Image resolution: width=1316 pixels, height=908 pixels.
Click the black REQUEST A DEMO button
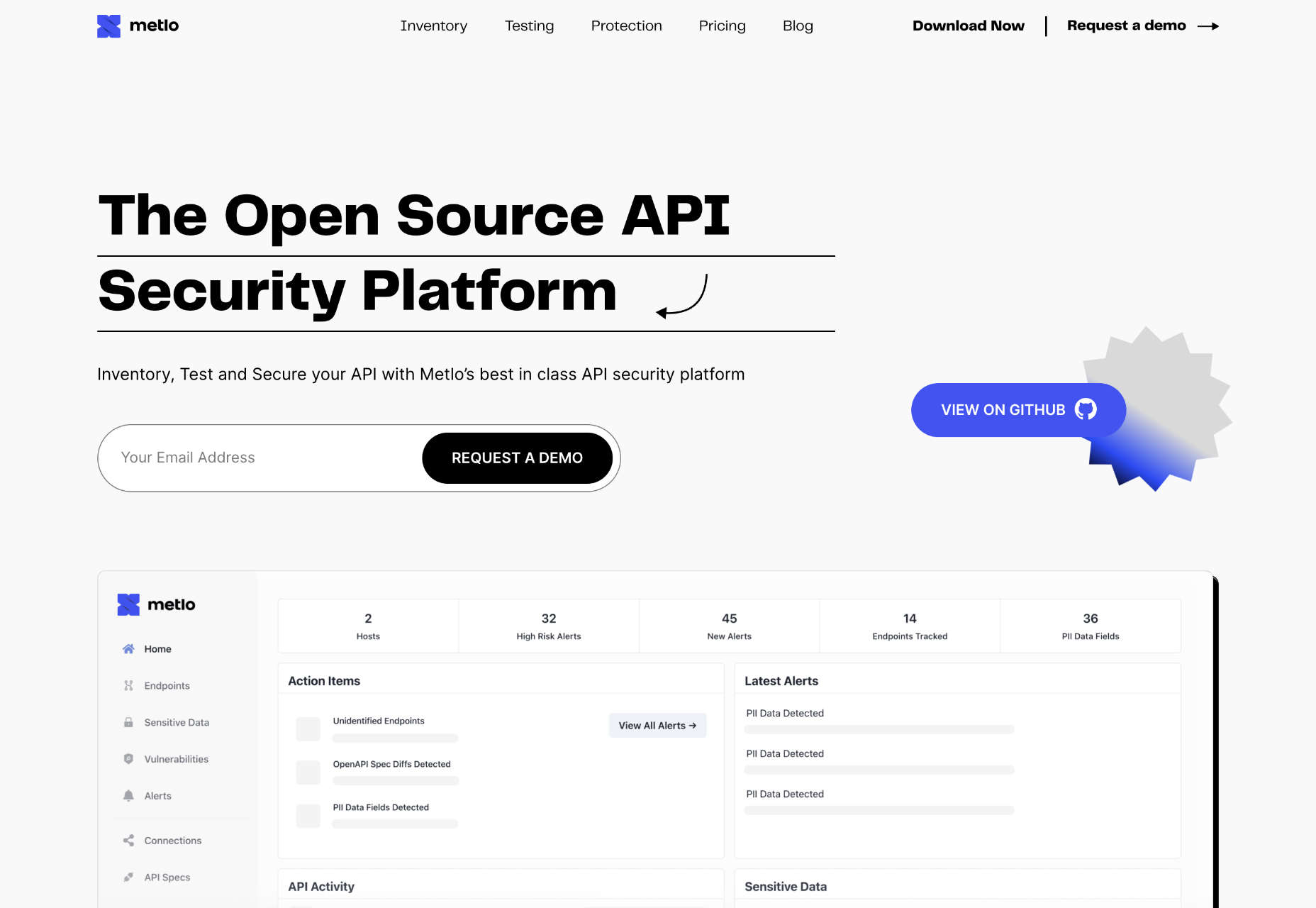pos(518,458)
